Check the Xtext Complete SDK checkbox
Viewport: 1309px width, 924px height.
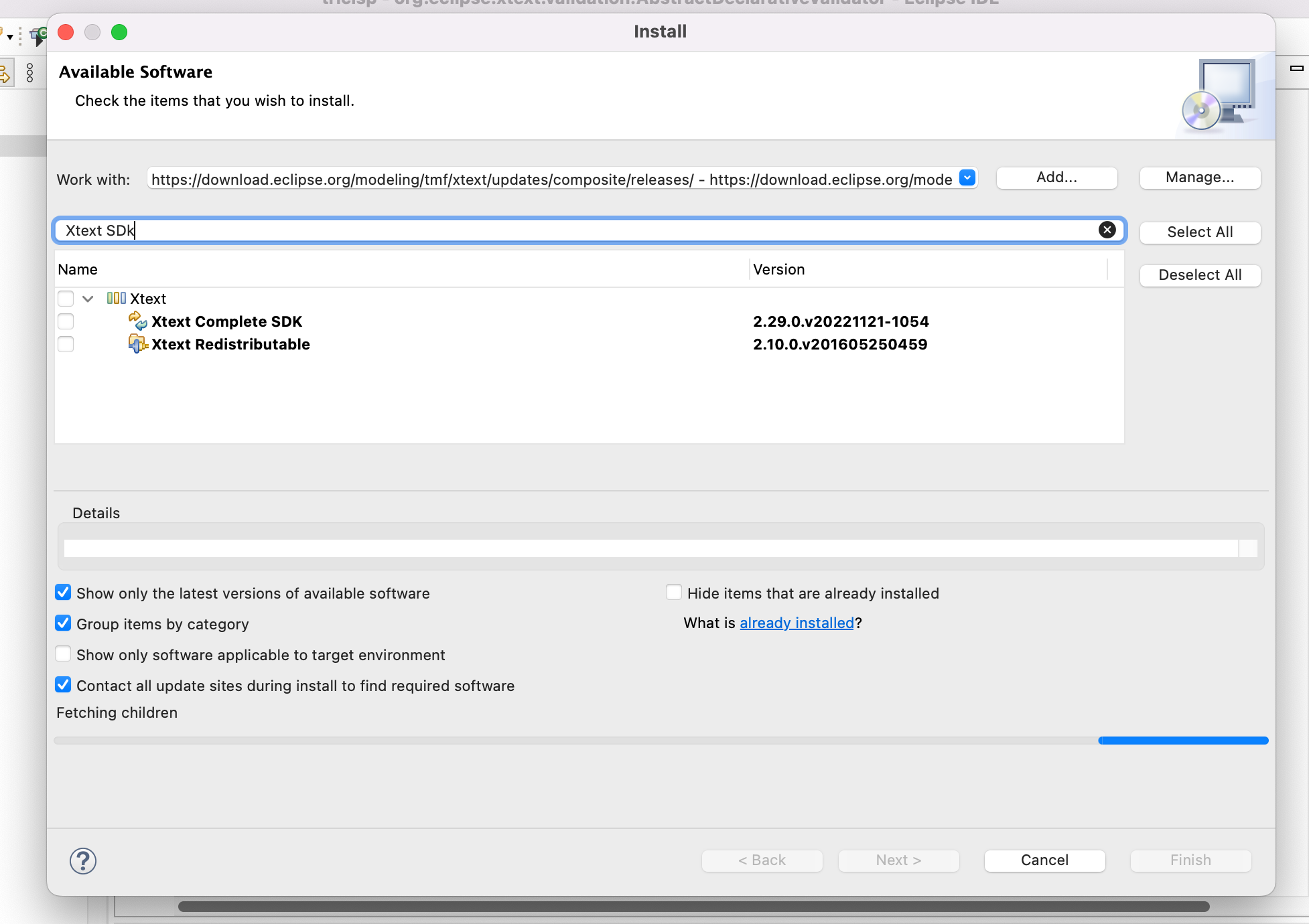[x=66, y=321]
